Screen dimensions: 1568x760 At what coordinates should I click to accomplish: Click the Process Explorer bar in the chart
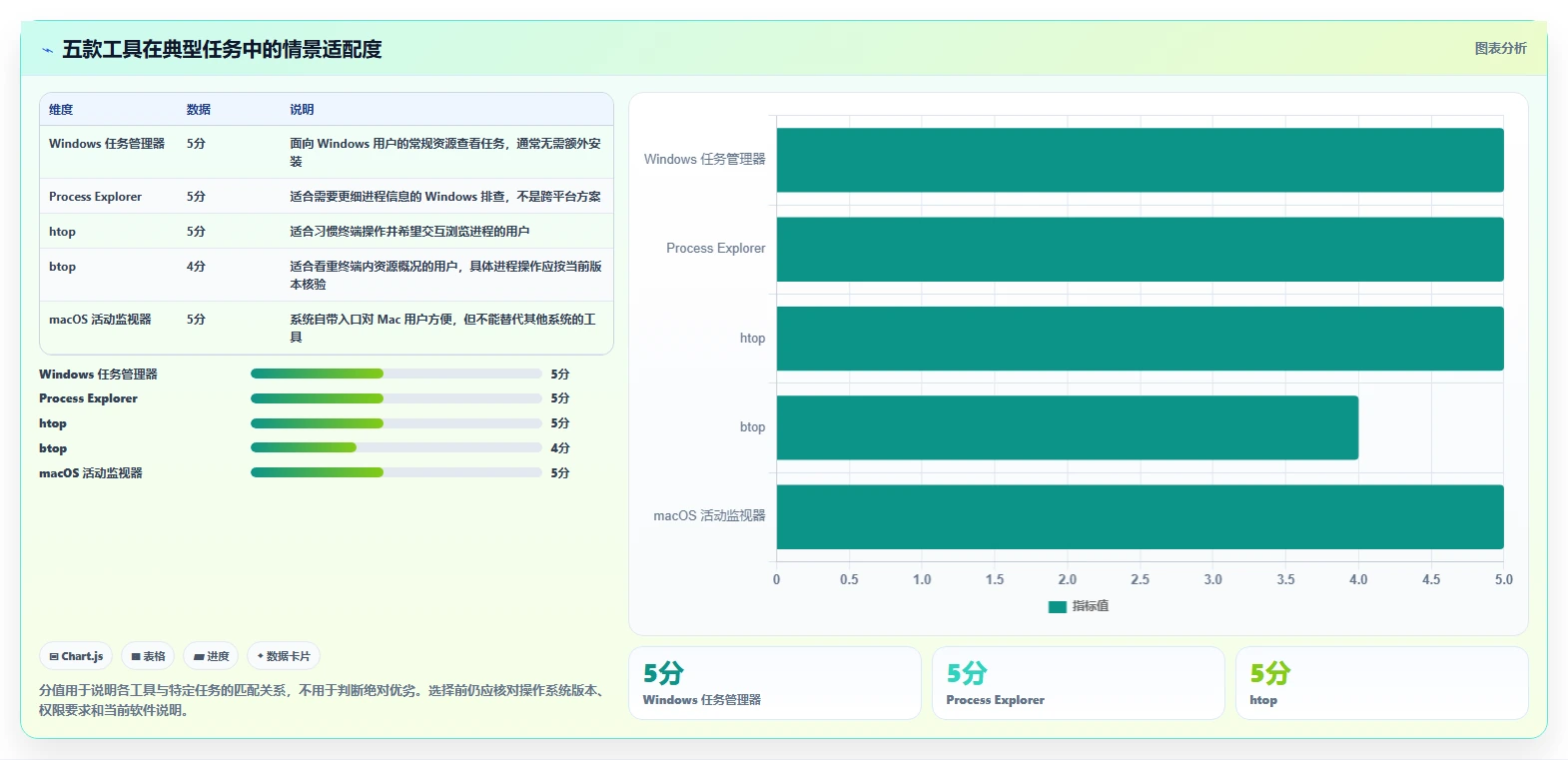(x=1140, y=249)
